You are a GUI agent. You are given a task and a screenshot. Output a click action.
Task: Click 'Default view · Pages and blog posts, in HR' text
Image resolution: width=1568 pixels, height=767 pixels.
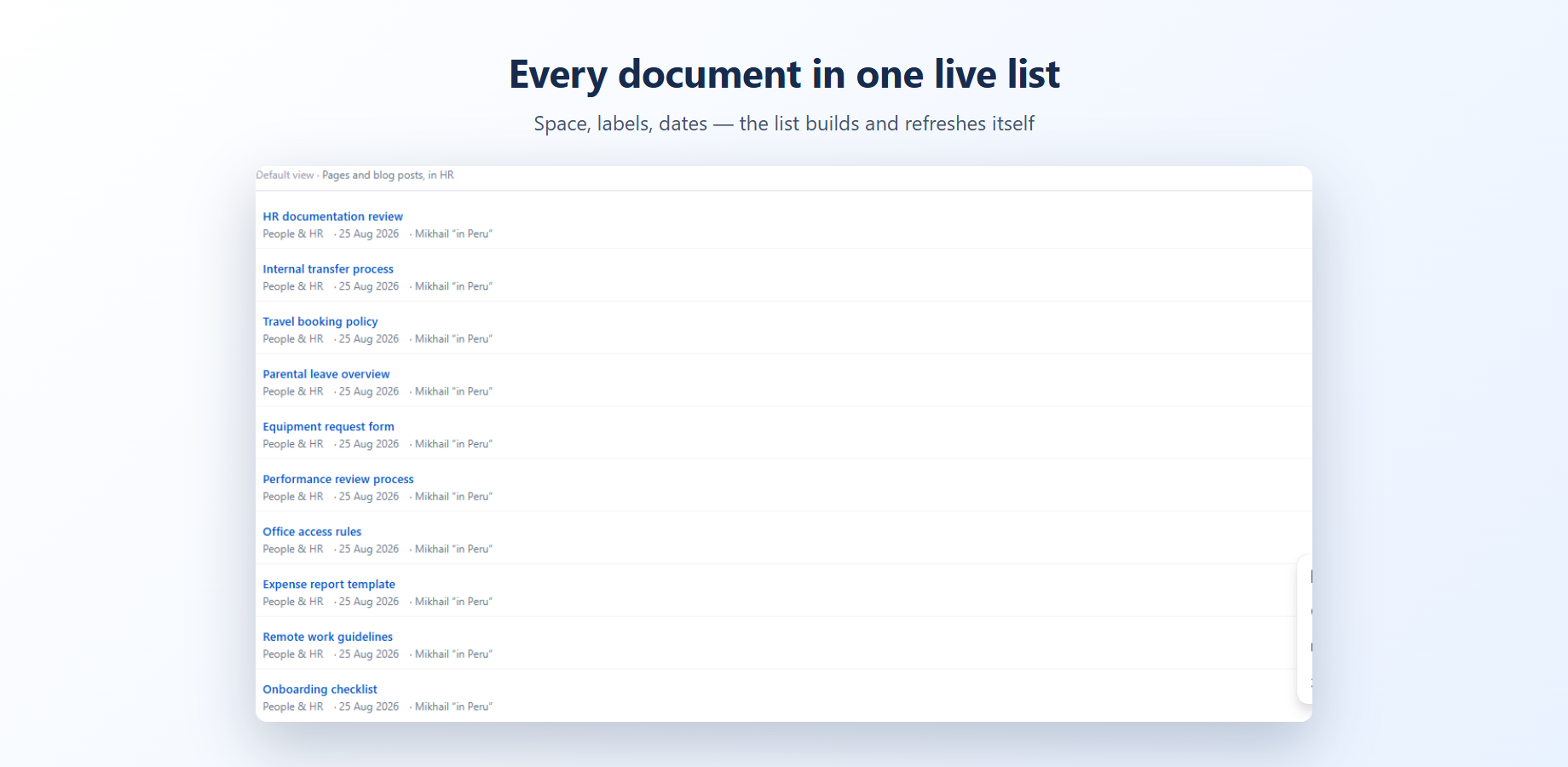pos(355,176)
